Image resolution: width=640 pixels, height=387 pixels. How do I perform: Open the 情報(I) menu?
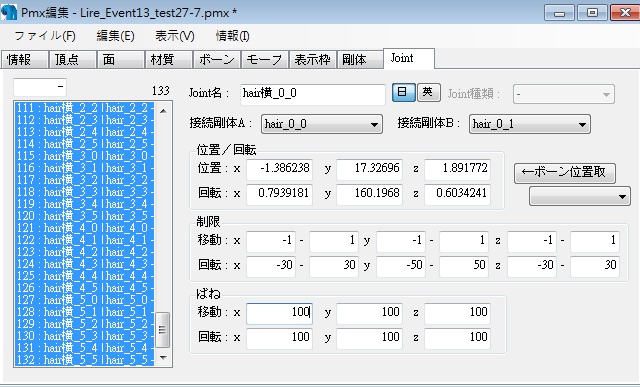point(232,36)
